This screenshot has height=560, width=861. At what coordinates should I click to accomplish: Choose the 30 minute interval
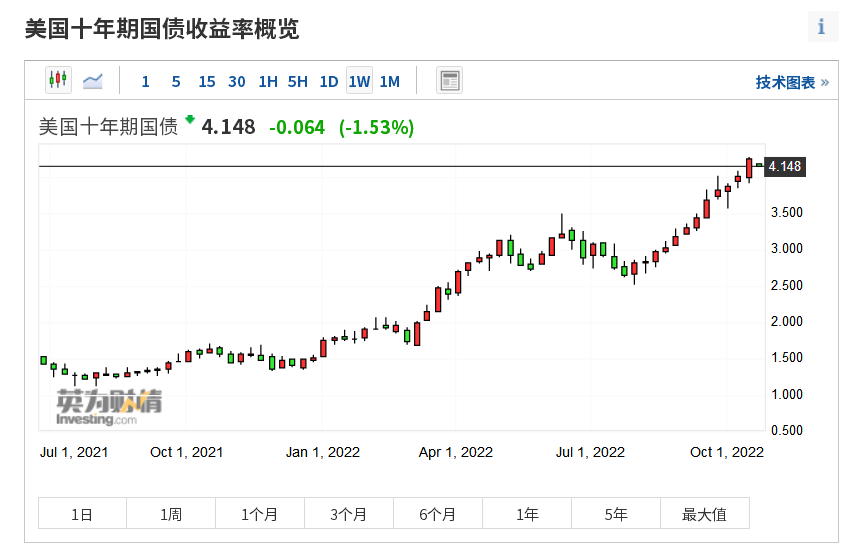point(237,82)
